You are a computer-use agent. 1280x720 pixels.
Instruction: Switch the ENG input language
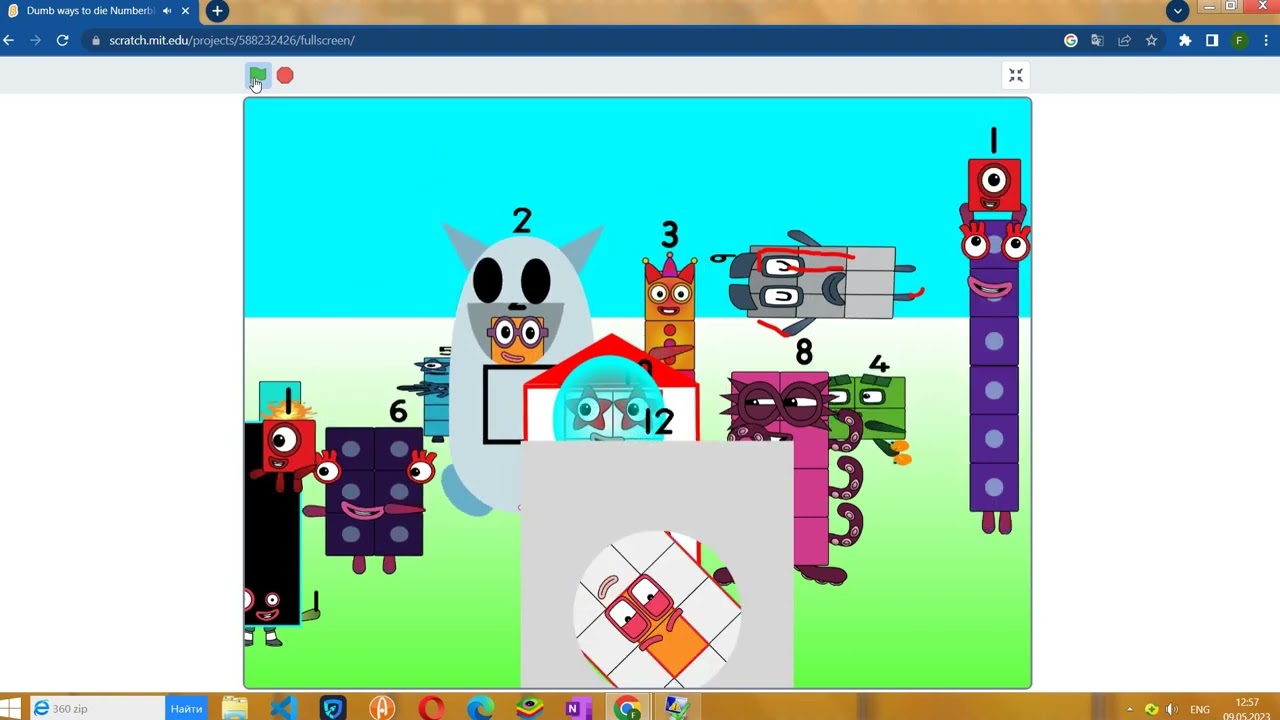pos(1200,709)
